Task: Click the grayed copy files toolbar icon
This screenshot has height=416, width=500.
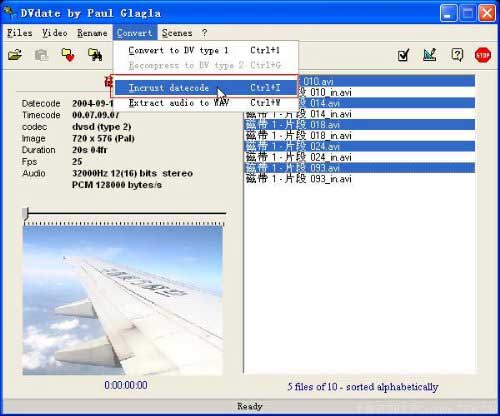Action: click(x=41, y=55)
